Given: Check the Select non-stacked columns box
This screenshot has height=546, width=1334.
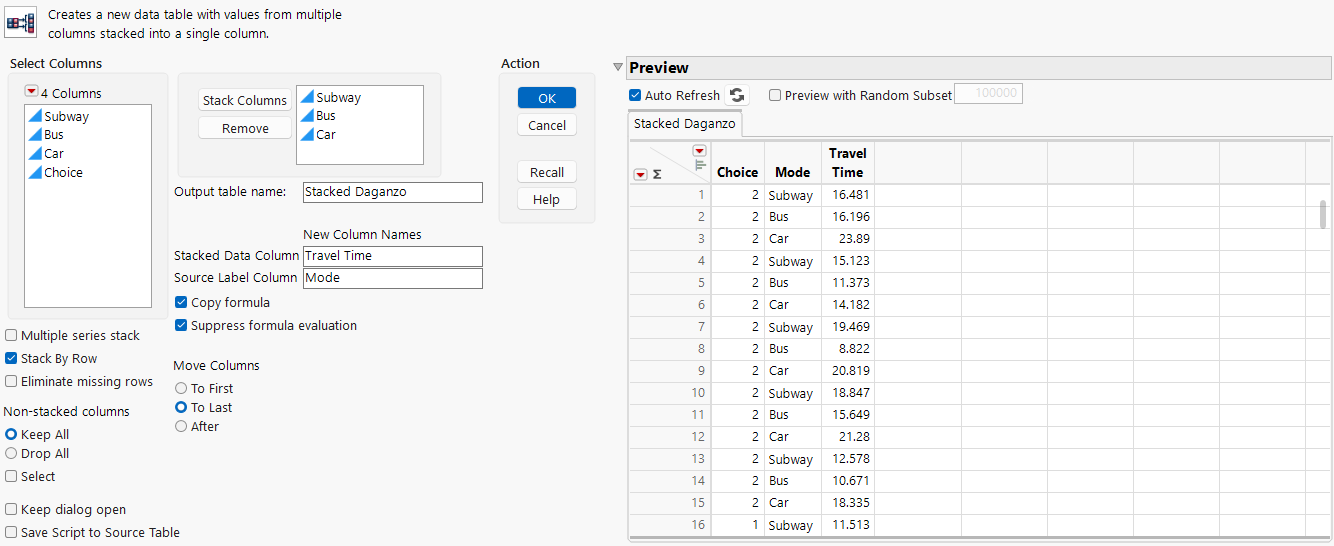Looking at the screenshot, I should pos(11,476).
